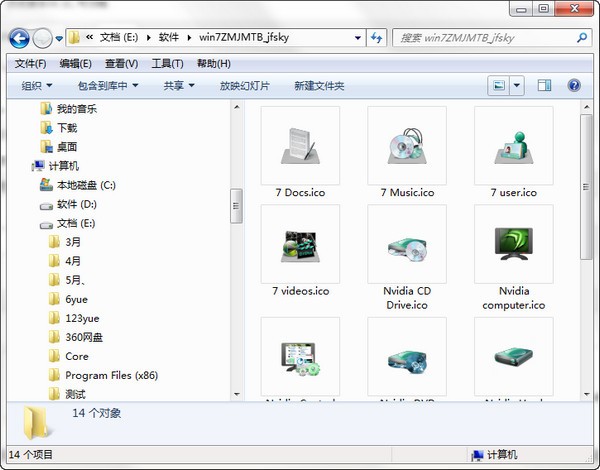Open the recent pages dropdown arrow
The width and height of the screenshot is (600, 470).
point(59,38)
